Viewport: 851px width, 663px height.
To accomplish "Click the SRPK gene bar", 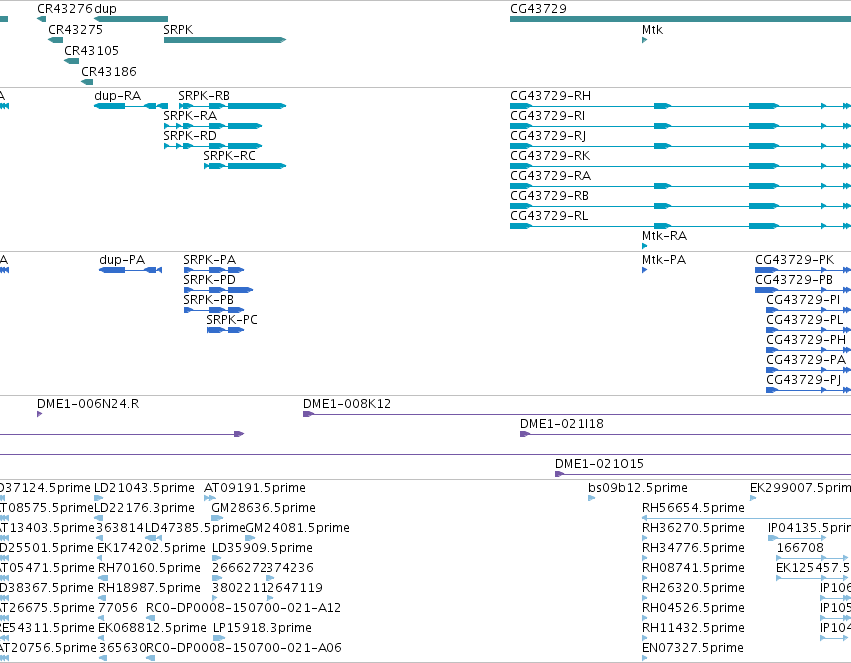I will coord(225,40).
